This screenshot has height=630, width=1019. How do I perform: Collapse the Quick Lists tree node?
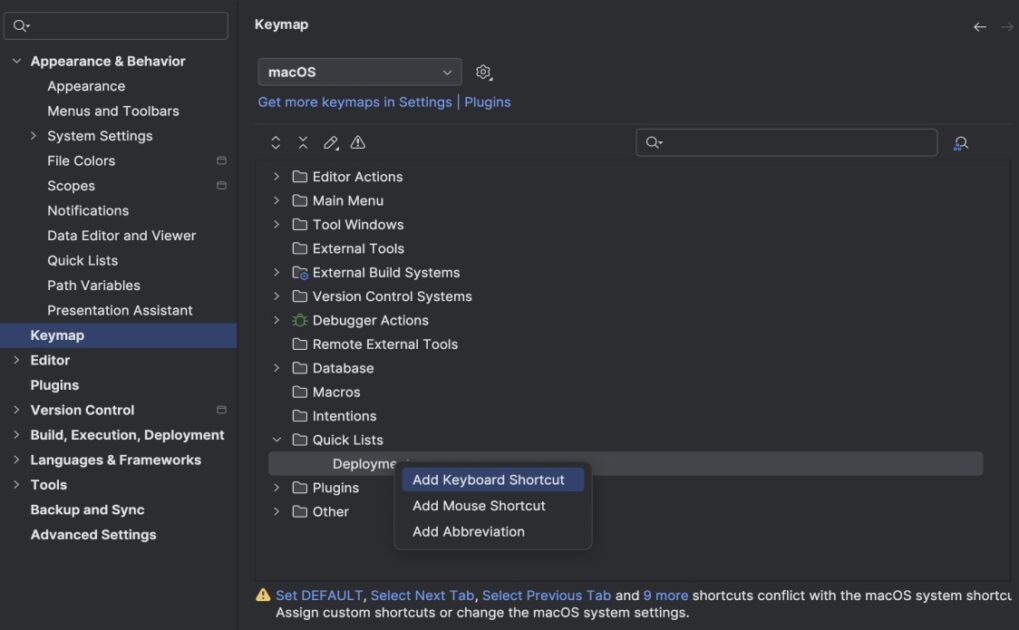click(x=276, y=439)
